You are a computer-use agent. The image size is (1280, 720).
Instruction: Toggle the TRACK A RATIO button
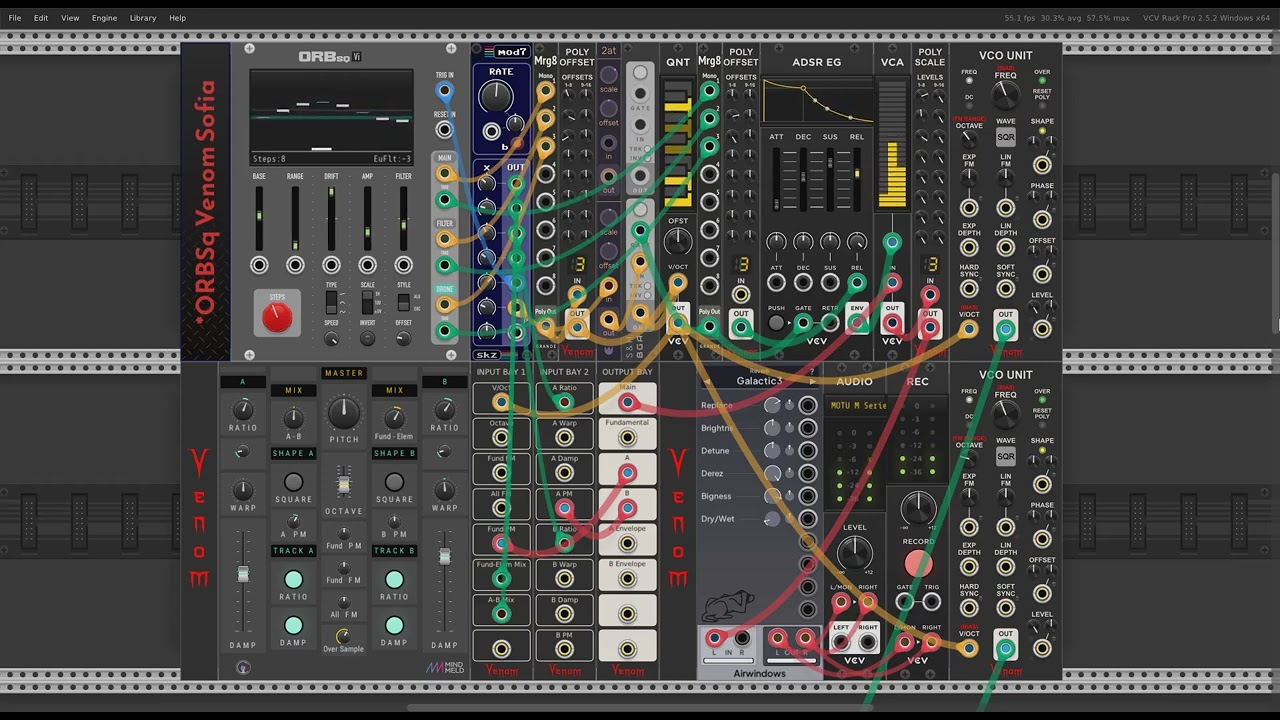click(x=293, y=580)
